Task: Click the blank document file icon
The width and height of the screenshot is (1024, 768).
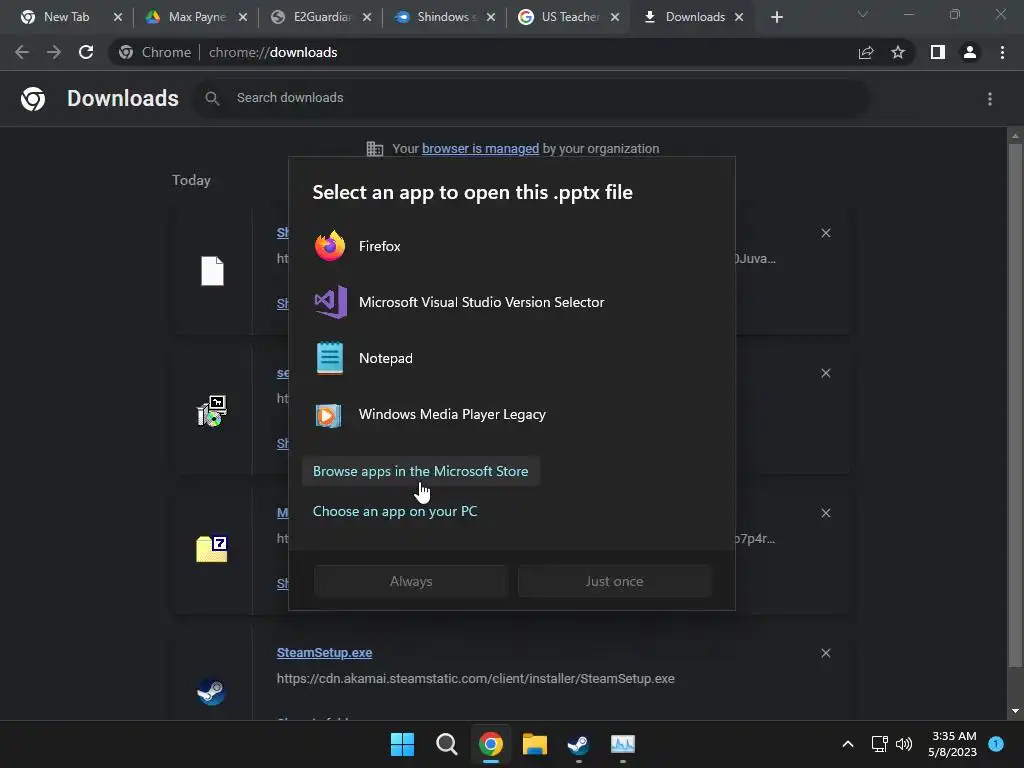Action: click(x=212, y=271)
